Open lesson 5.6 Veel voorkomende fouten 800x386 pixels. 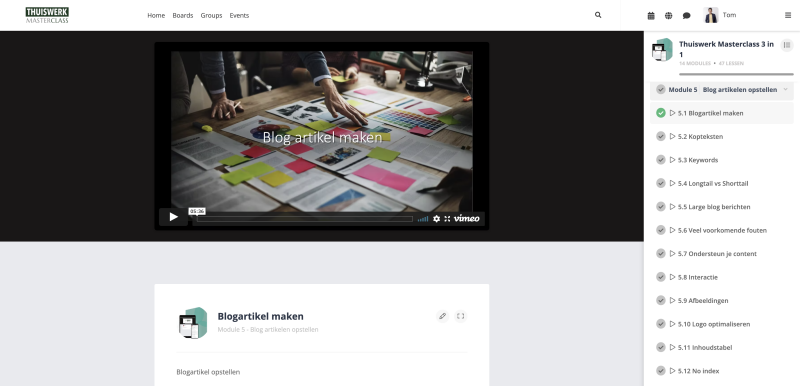(722, 230)
